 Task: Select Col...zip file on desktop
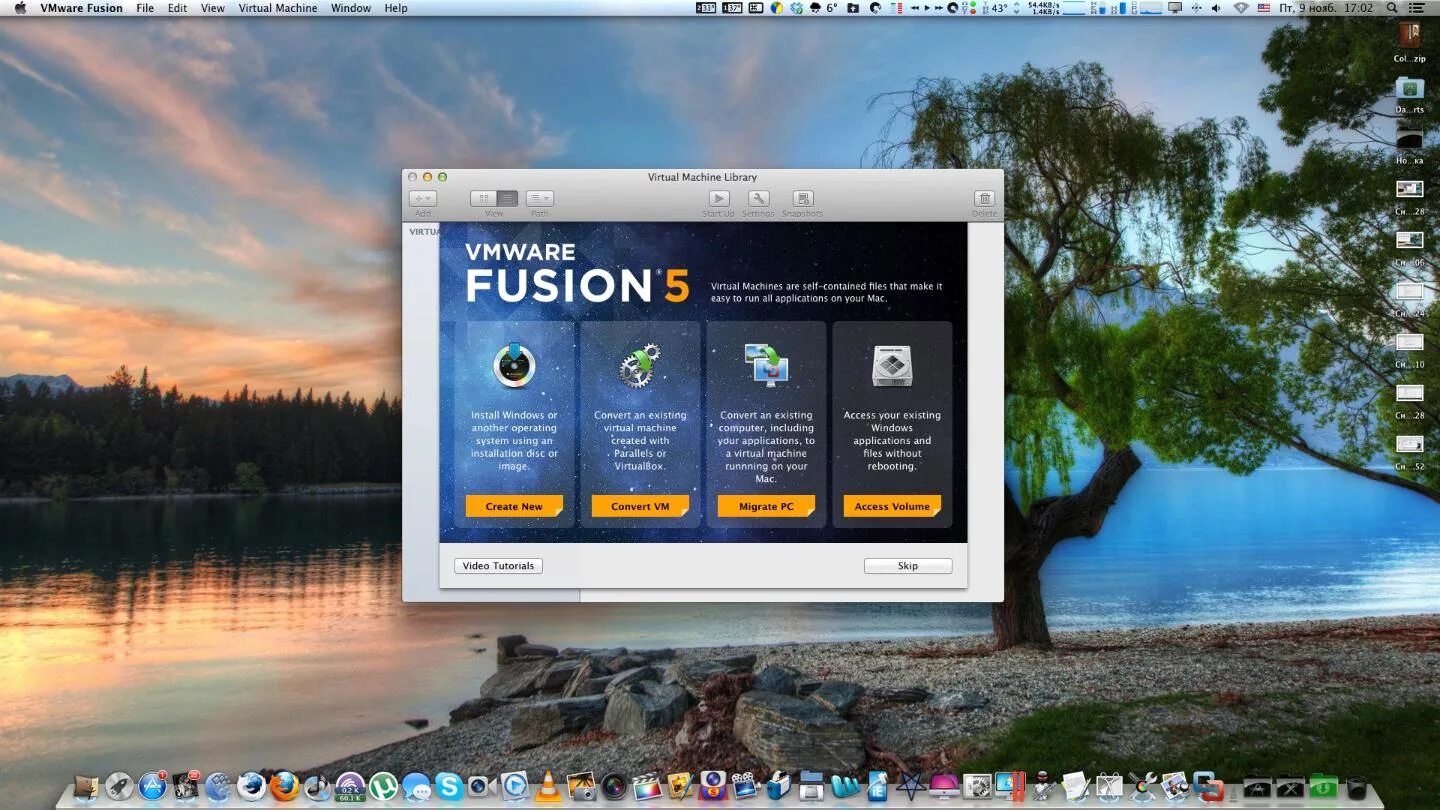(1409, 42)
